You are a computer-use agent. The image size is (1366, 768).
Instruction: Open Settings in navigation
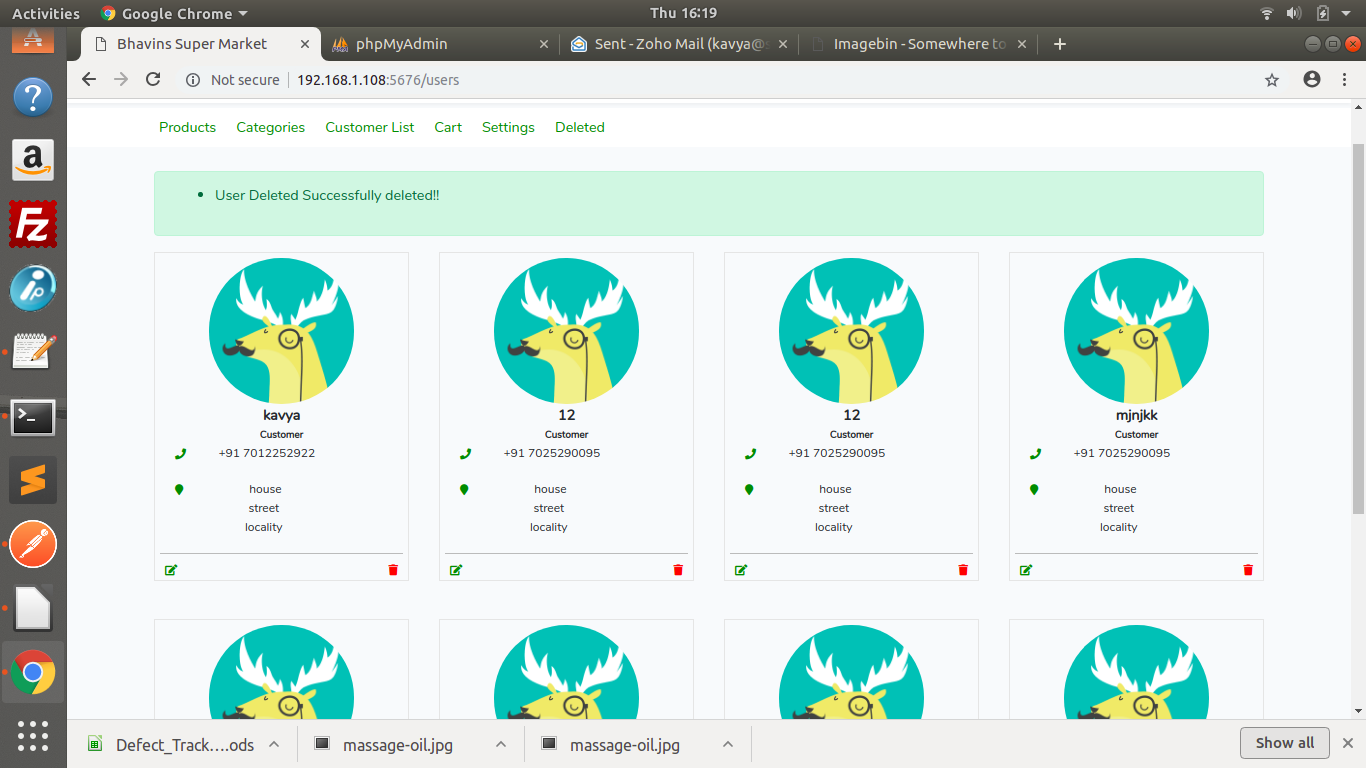pos(508,127)
